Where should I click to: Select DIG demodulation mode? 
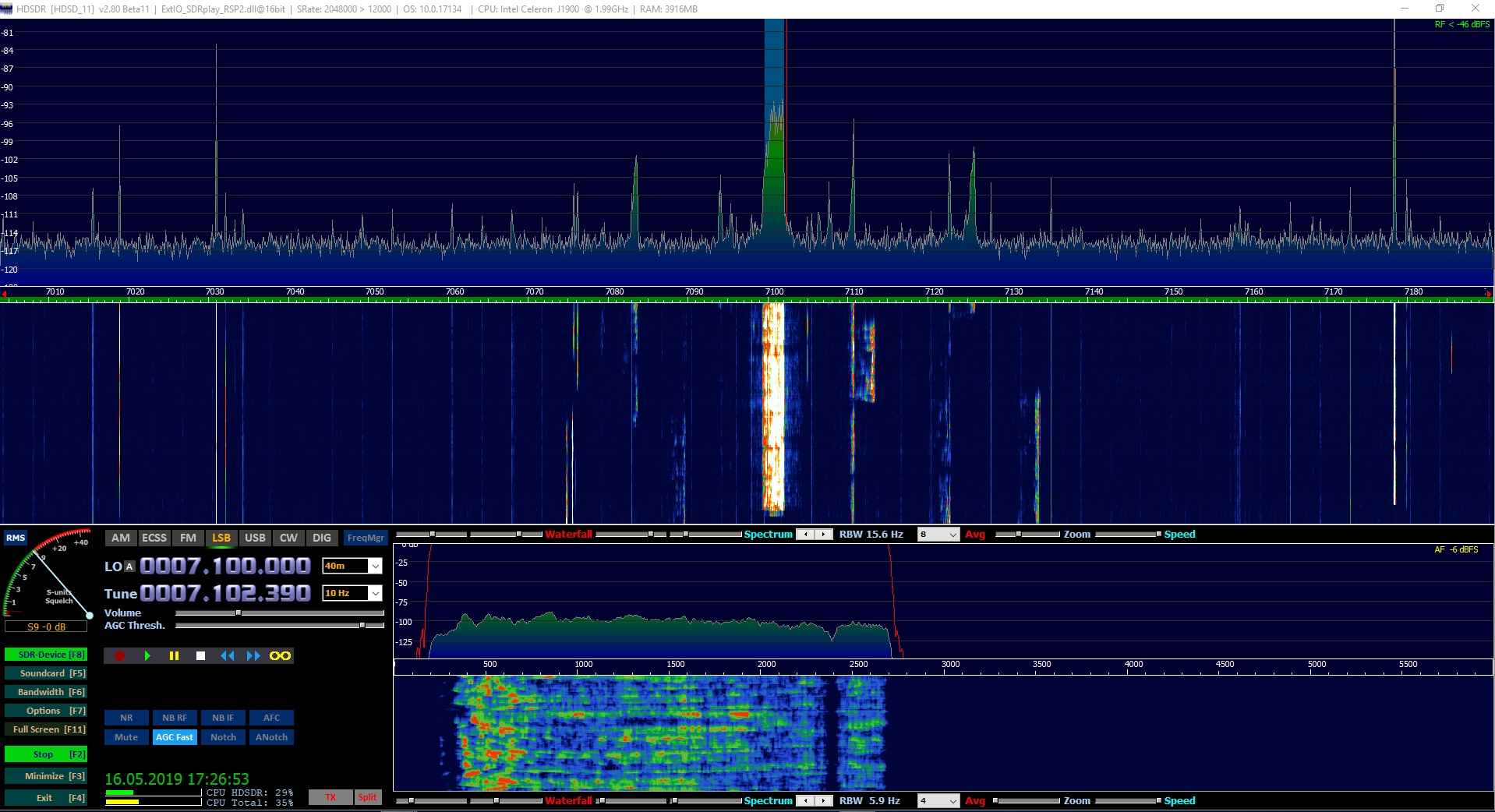pyautogui.click(x=322, y=538)
